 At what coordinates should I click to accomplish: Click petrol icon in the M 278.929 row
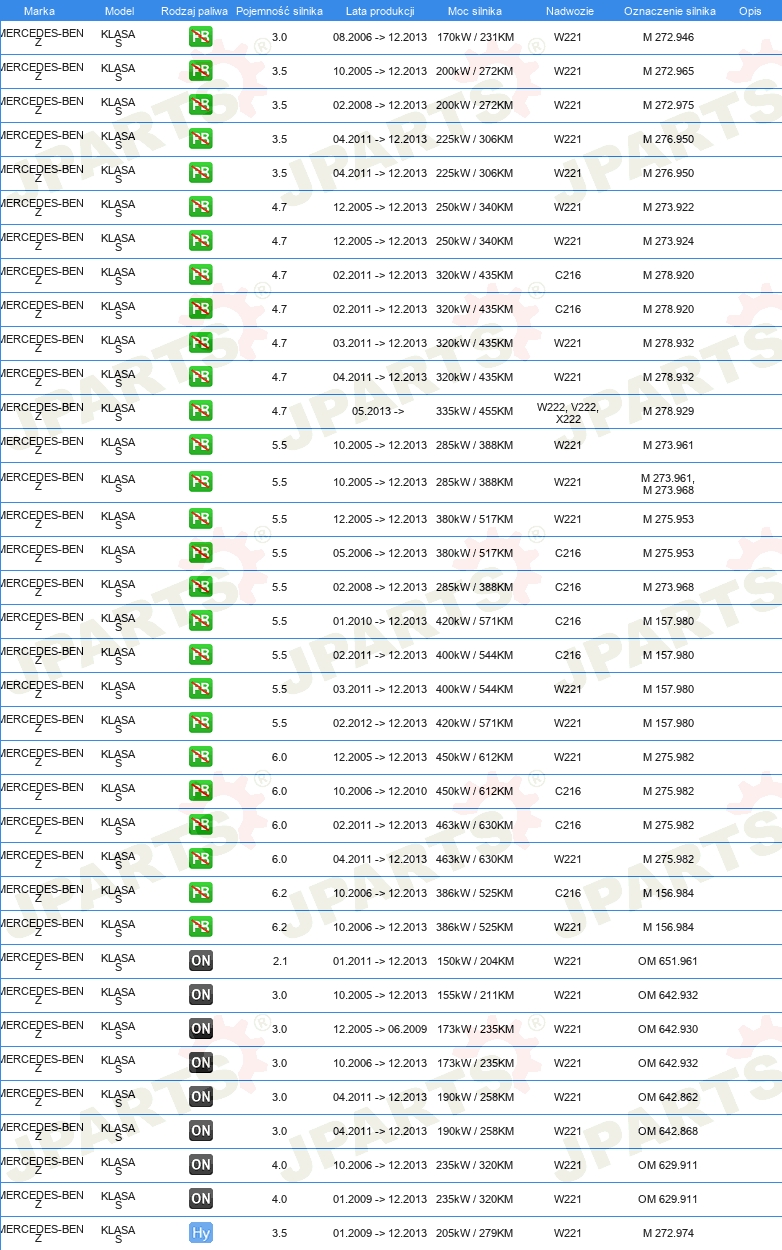tap(200, 412)
